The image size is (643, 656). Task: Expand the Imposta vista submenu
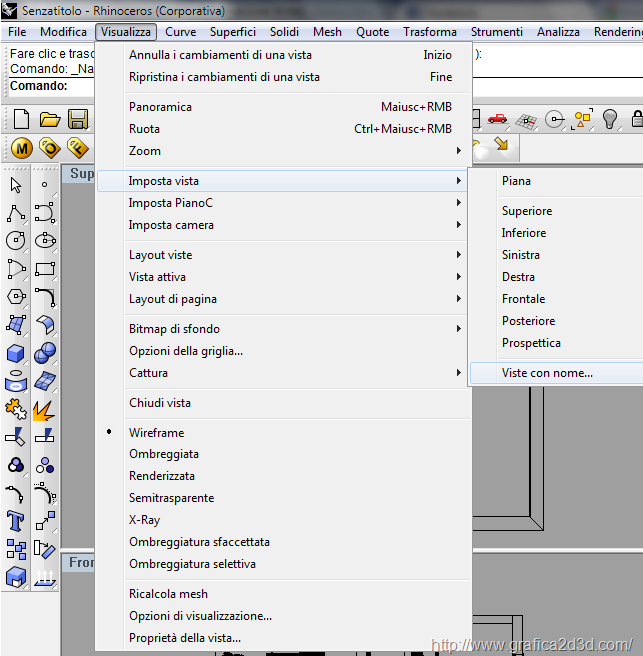[283, 181]
